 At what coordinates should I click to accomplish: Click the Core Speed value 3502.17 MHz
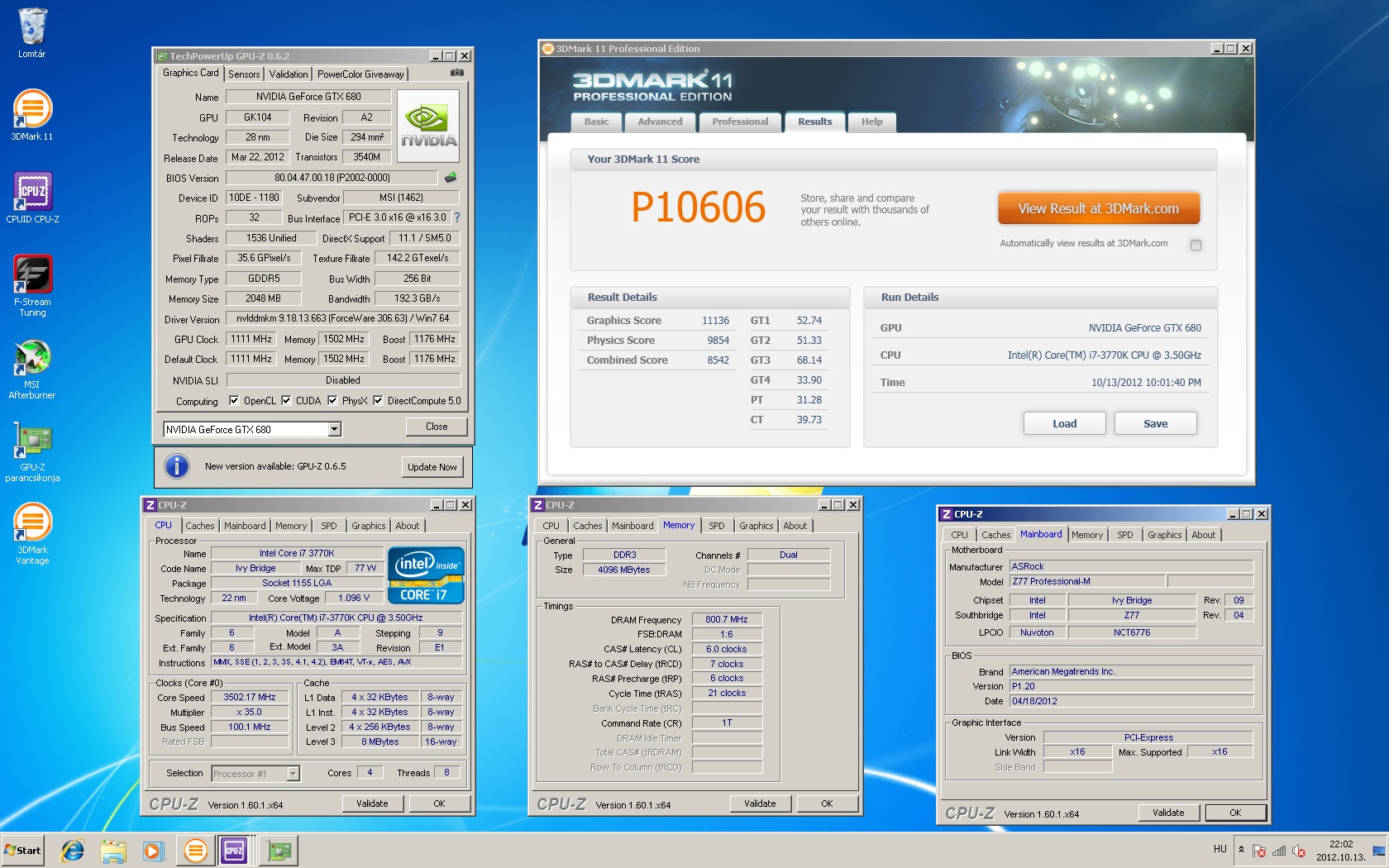click(x=250, y=697)
